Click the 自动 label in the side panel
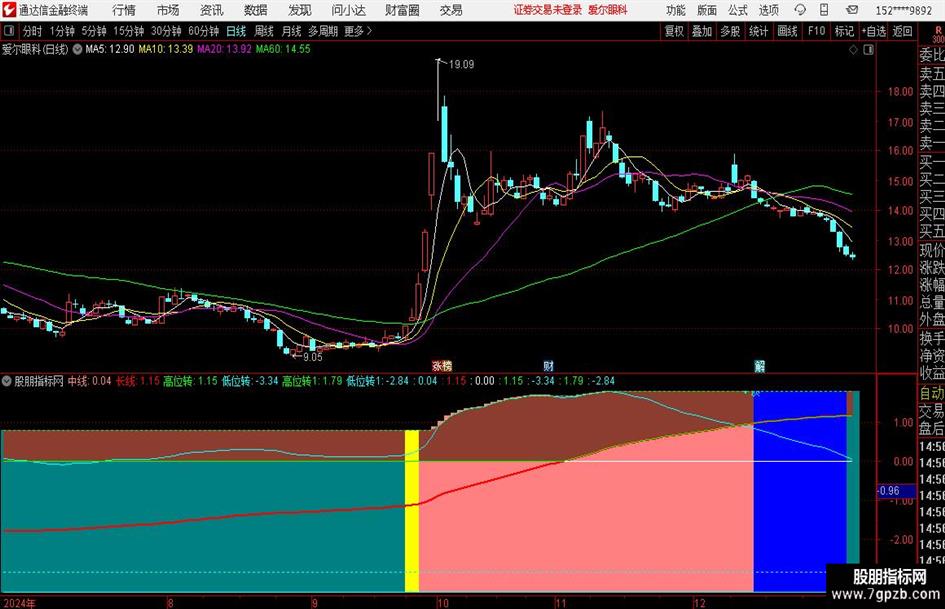945x609 pixels. point(932,393)
